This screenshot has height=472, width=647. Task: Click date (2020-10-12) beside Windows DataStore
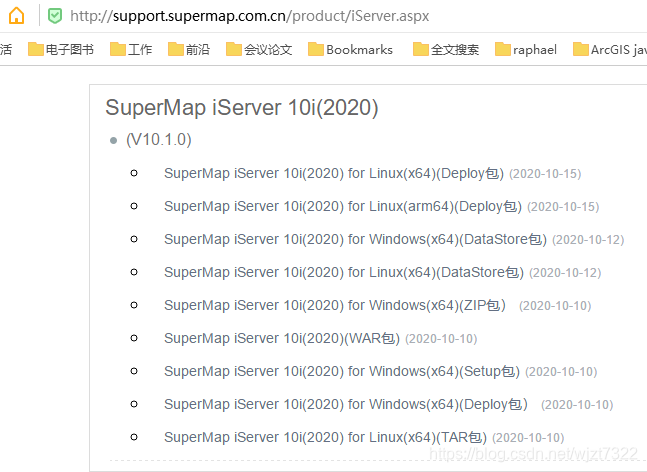pos(588,240)
